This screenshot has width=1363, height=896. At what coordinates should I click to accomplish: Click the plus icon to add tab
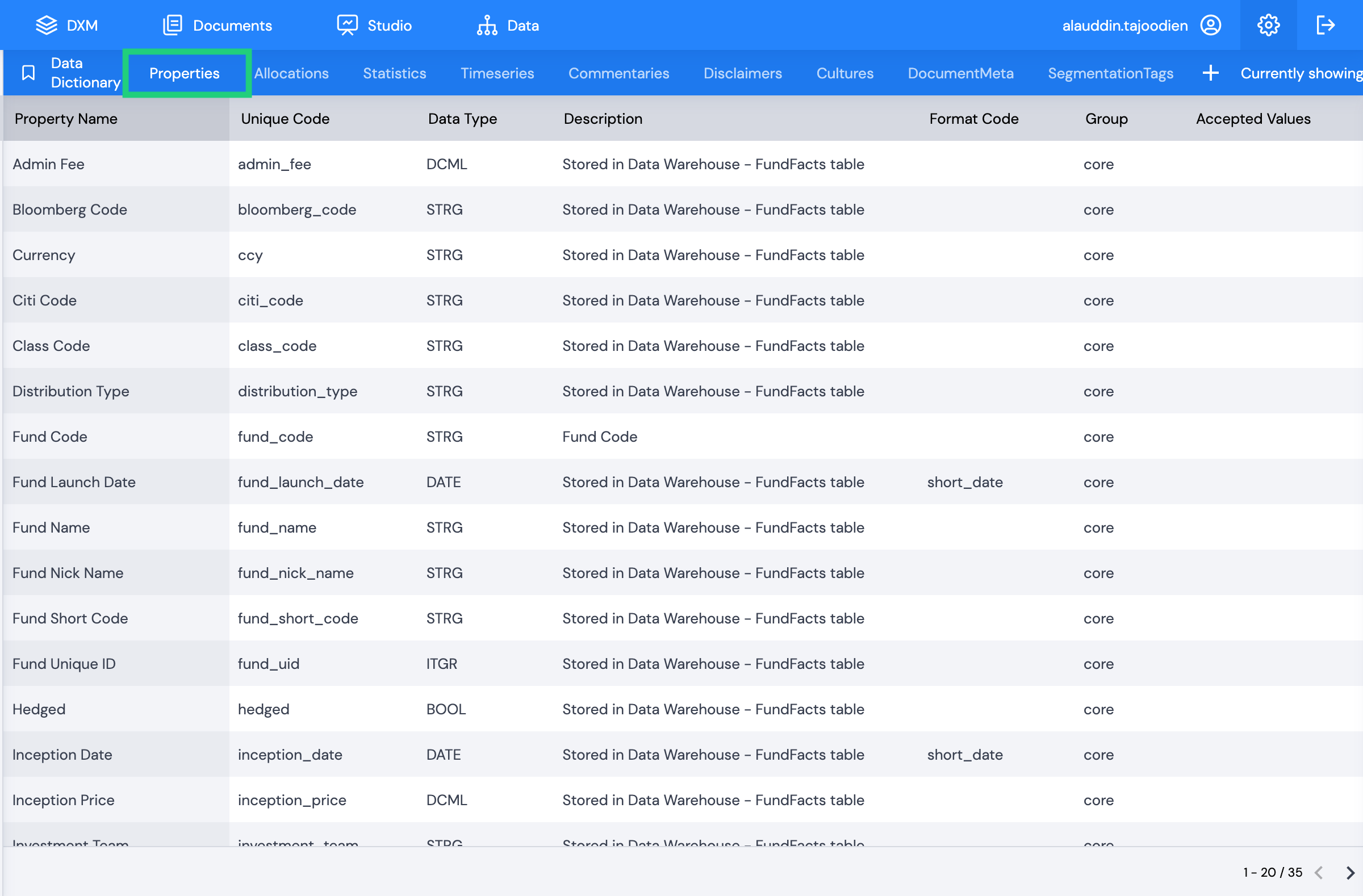tap(1210, 73)
